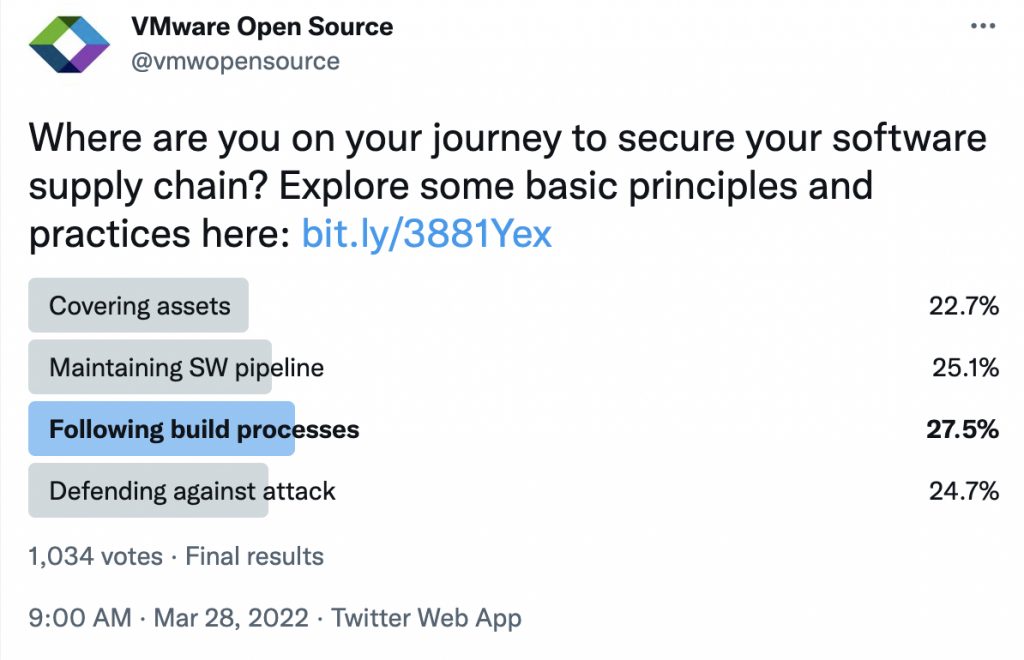Click the VMware Open Source profile logo
The image size is (1024, 660).
point(69,44)
